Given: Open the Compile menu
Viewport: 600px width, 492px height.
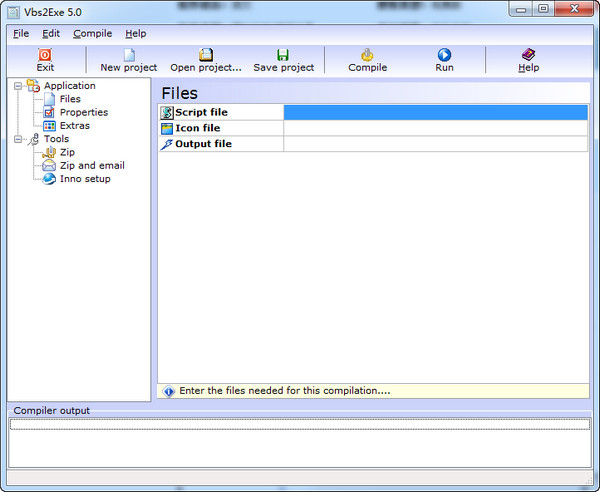Looking at the screenshot, I should click(x=93, y=34).
